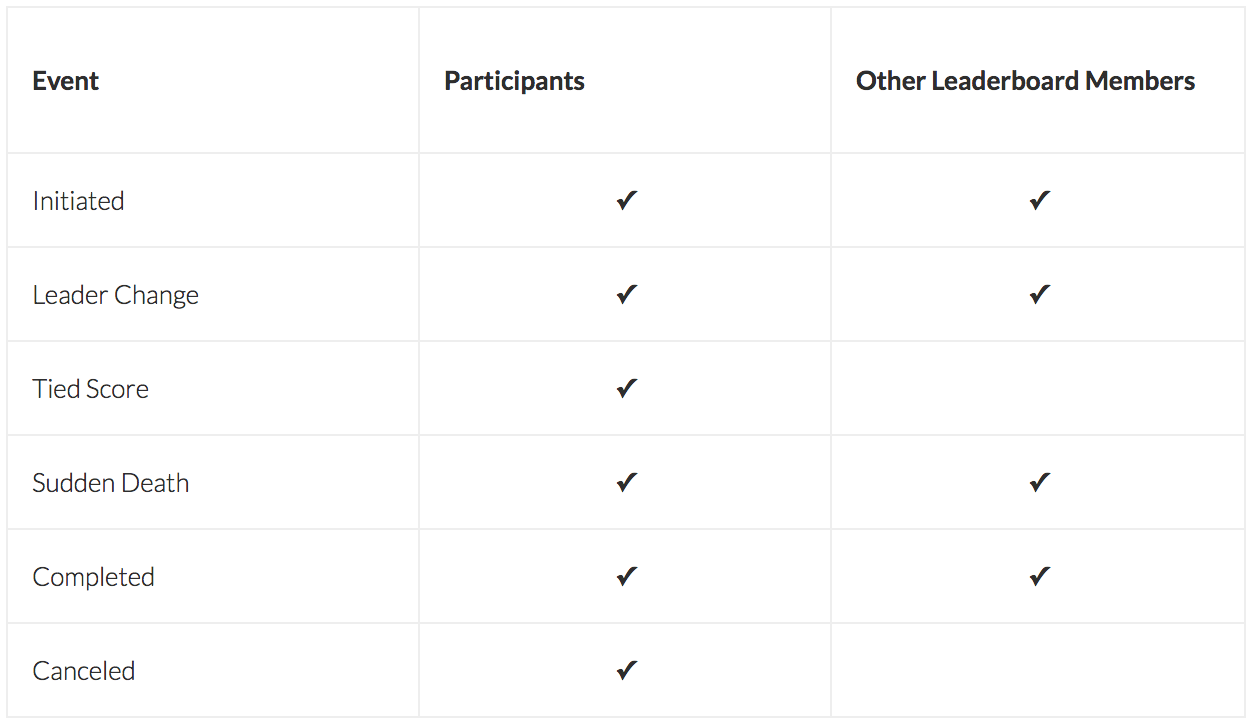Select the Leader Change event label

point(115,295)
